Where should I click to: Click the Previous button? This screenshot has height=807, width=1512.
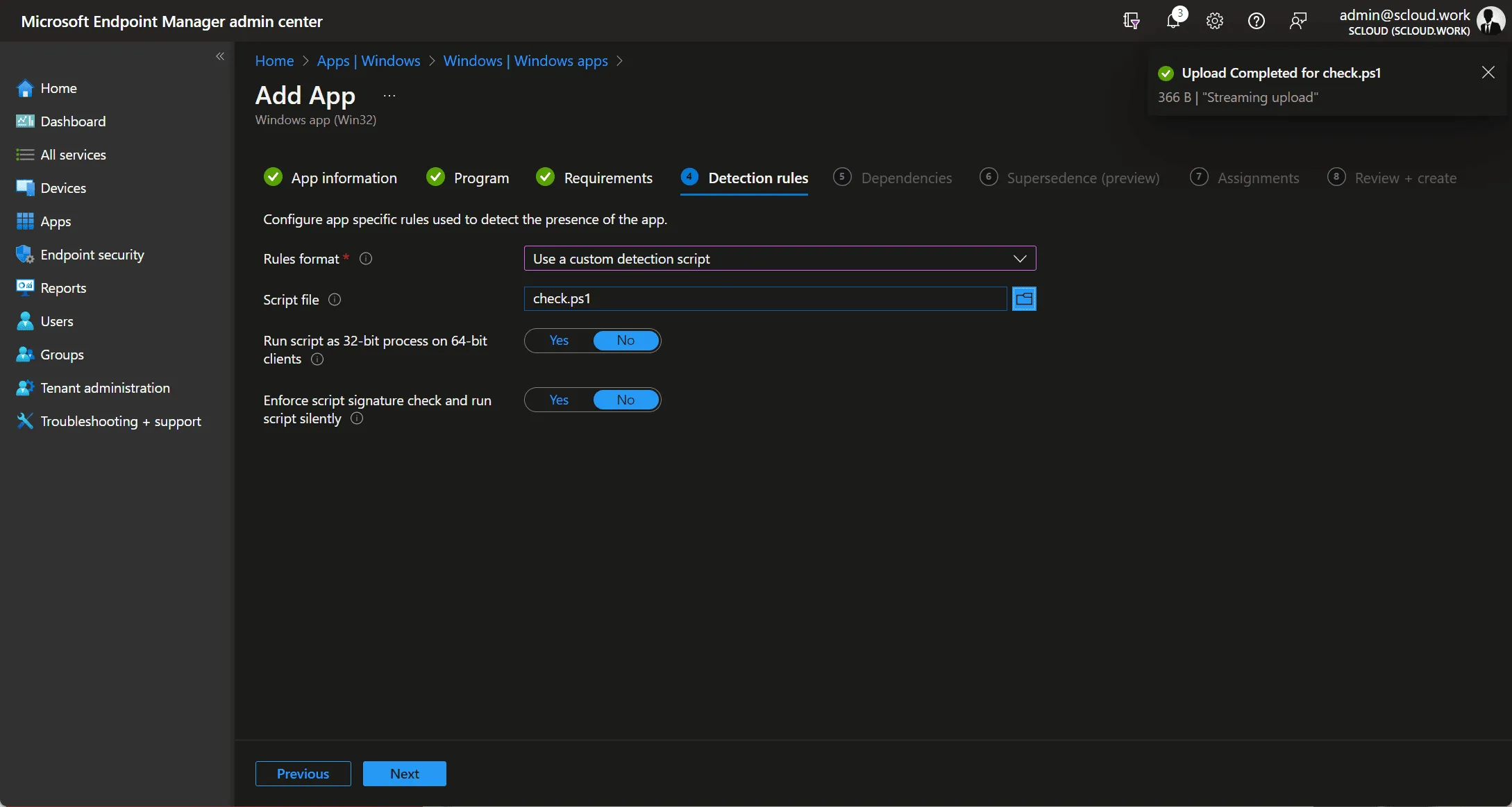pos(303,774)
